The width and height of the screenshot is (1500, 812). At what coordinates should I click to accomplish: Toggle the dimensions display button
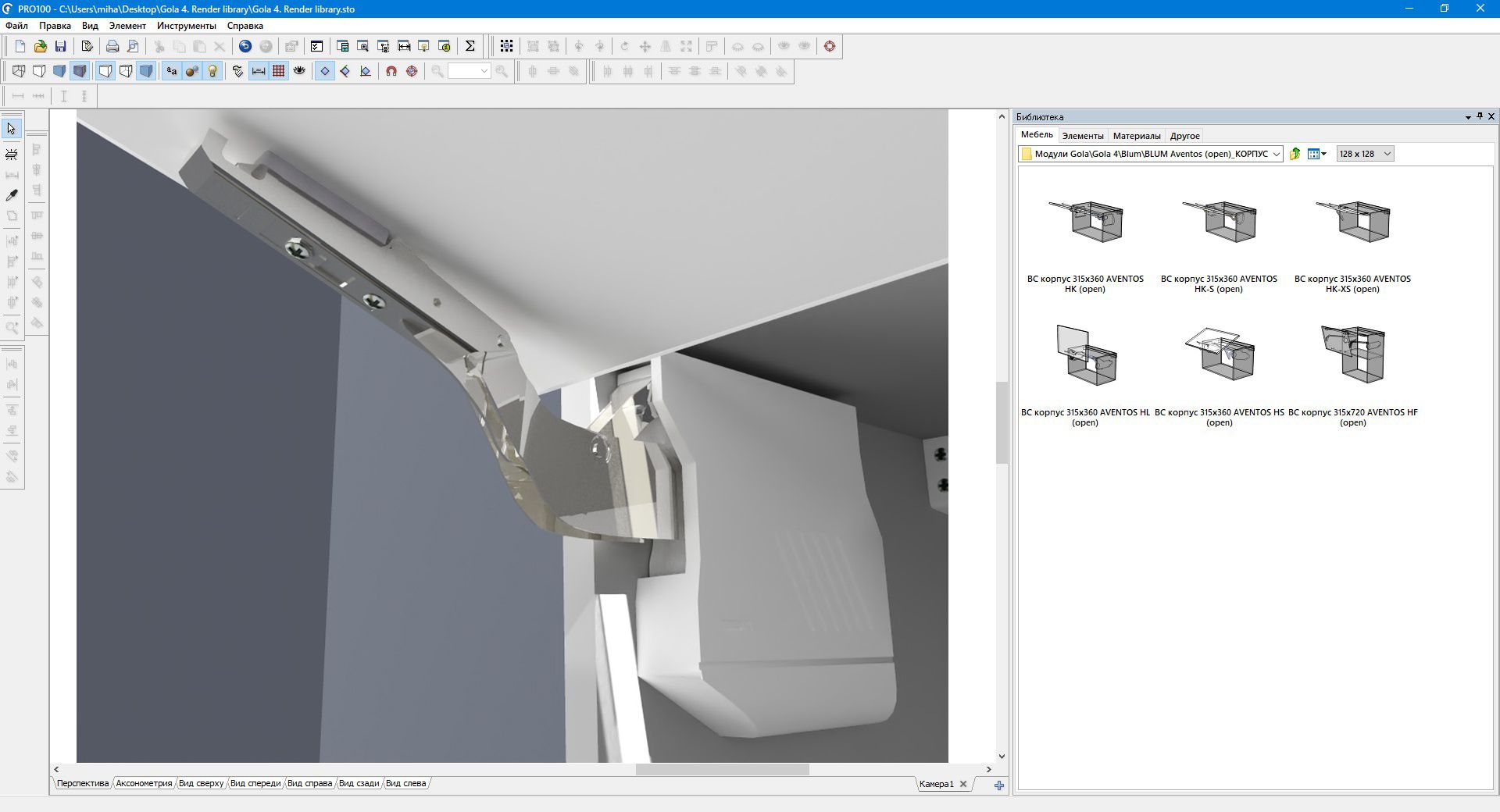(x=259, y=71)
